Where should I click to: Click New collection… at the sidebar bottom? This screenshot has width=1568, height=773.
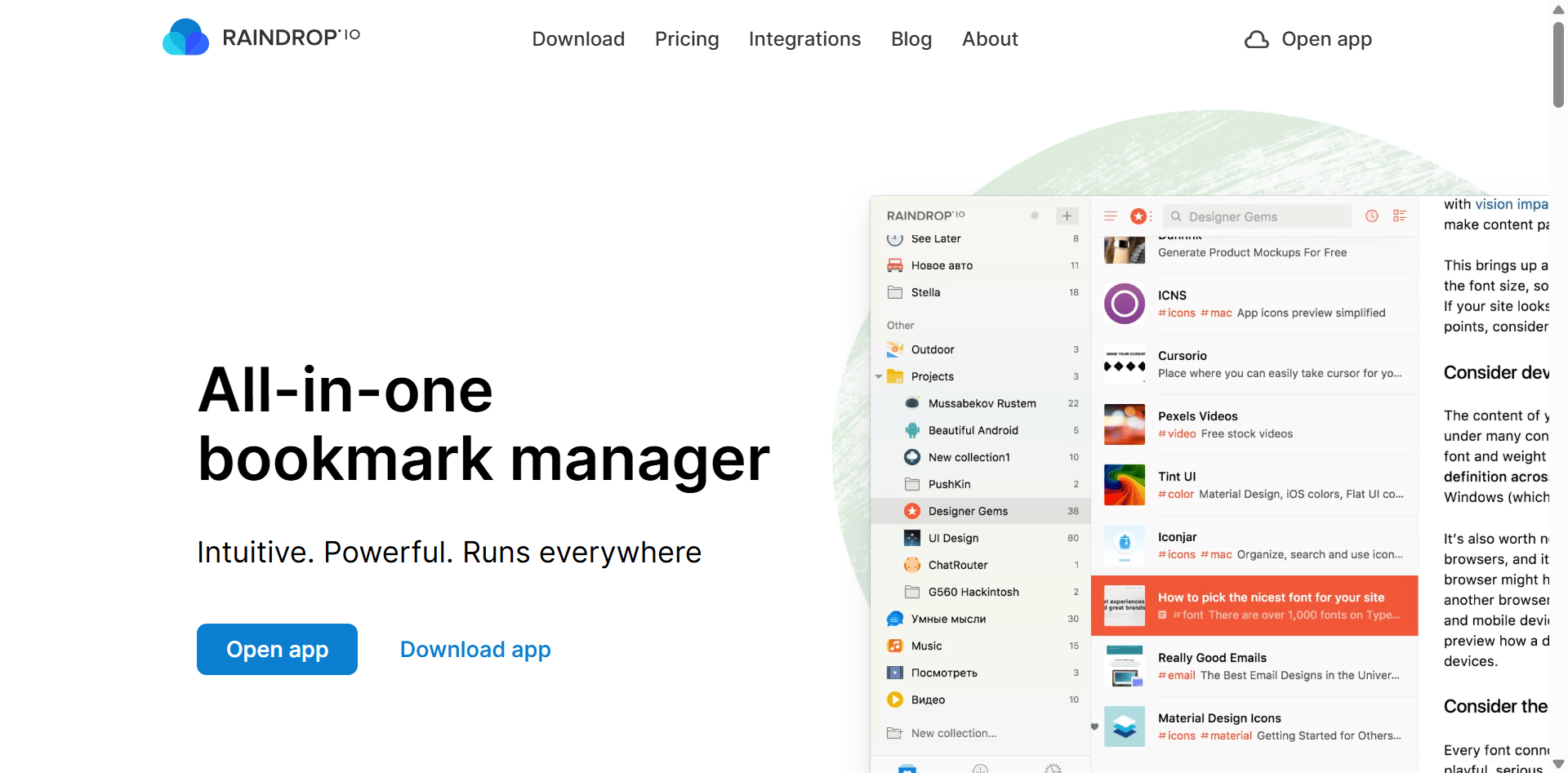[953, 733]
